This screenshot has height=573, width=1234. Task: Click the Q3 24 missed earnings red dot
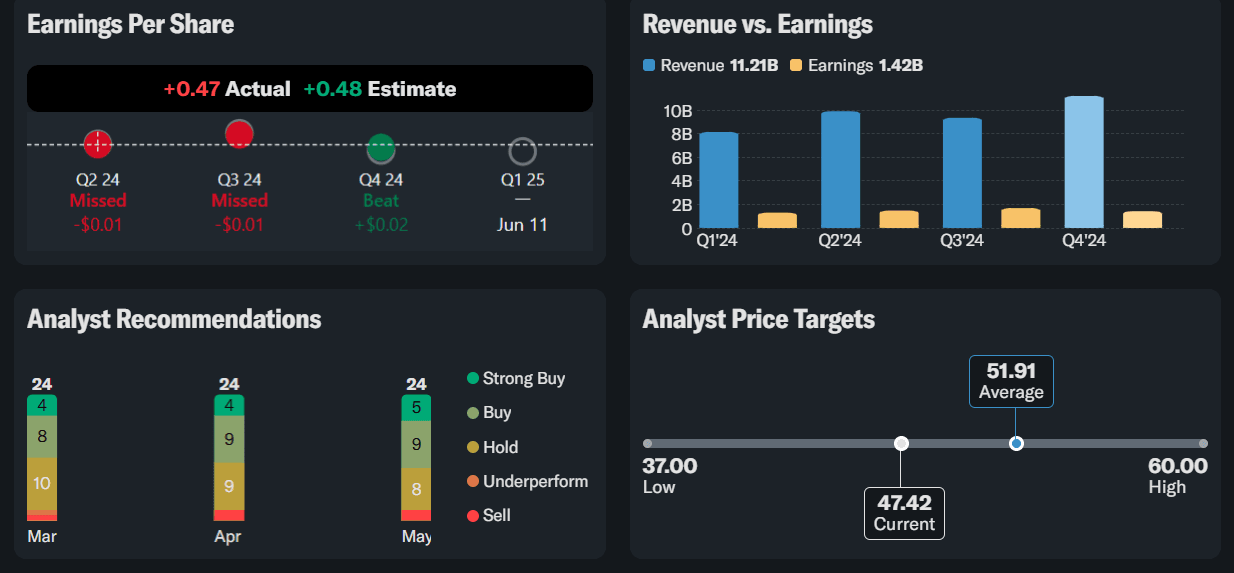(239, 134)
